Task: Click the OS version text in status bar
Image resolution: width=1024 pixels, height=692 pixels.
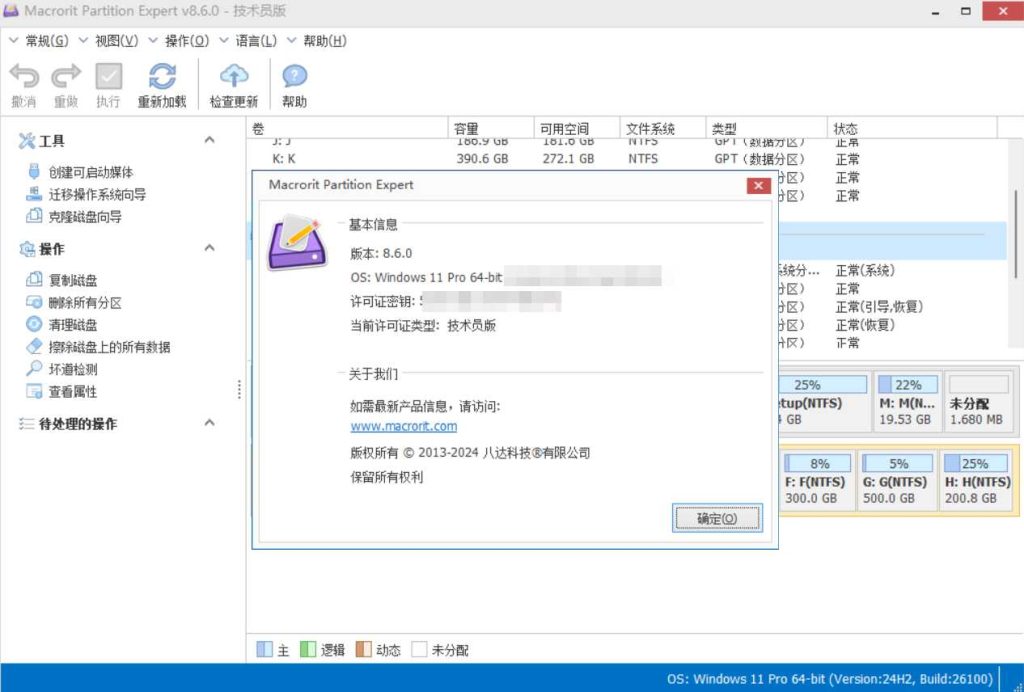Action: click(x=829, y=679)
